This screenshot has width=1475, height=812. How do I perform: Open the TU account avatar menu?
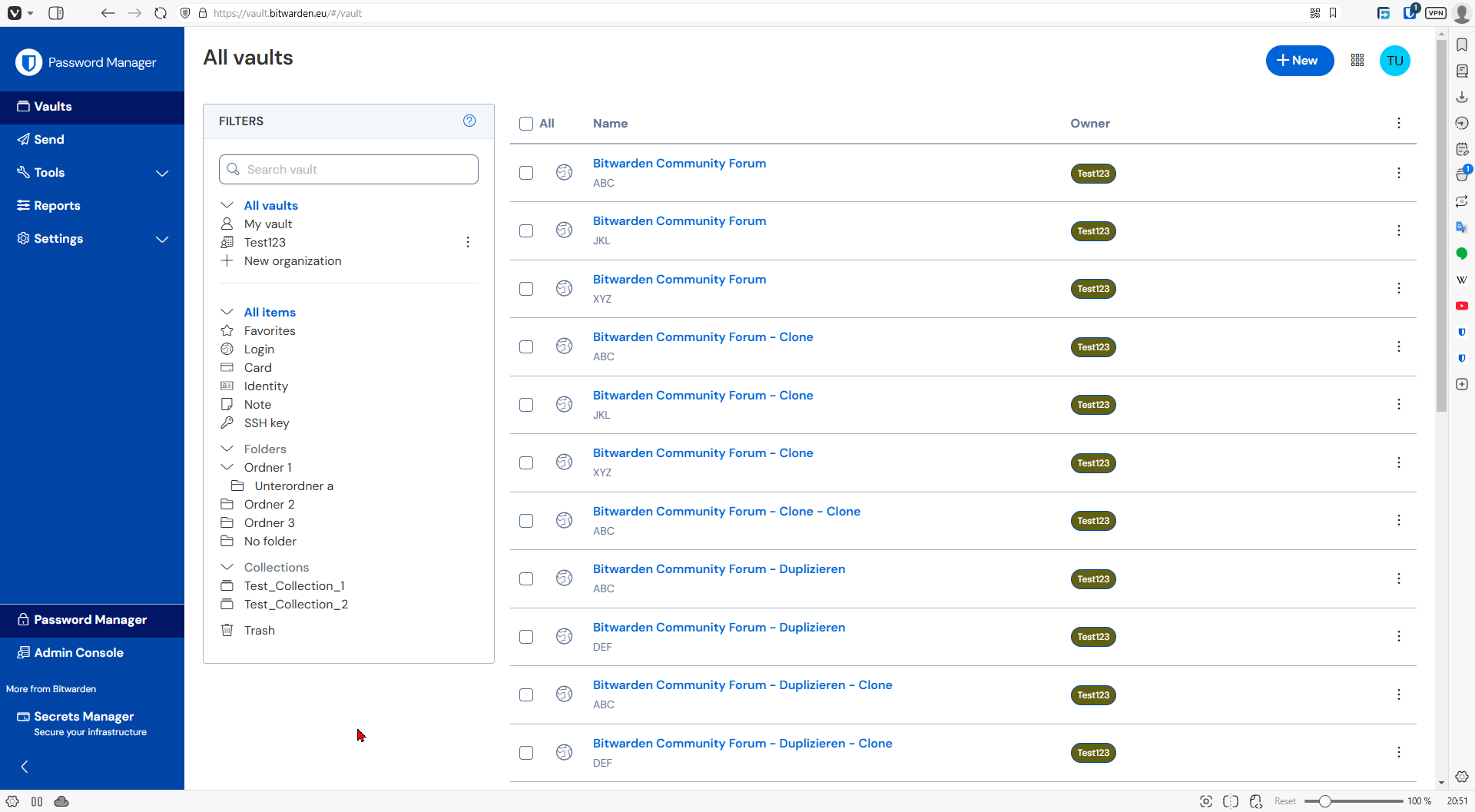click(1395, 61)
